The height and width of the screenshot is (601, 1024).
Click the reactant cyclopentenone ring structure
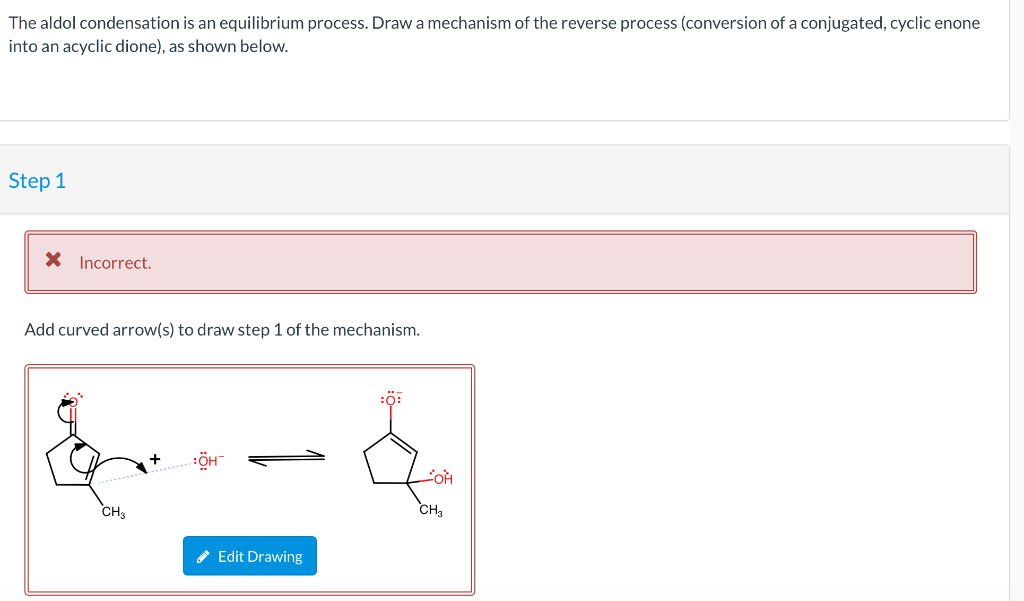(x=73, y=461)
